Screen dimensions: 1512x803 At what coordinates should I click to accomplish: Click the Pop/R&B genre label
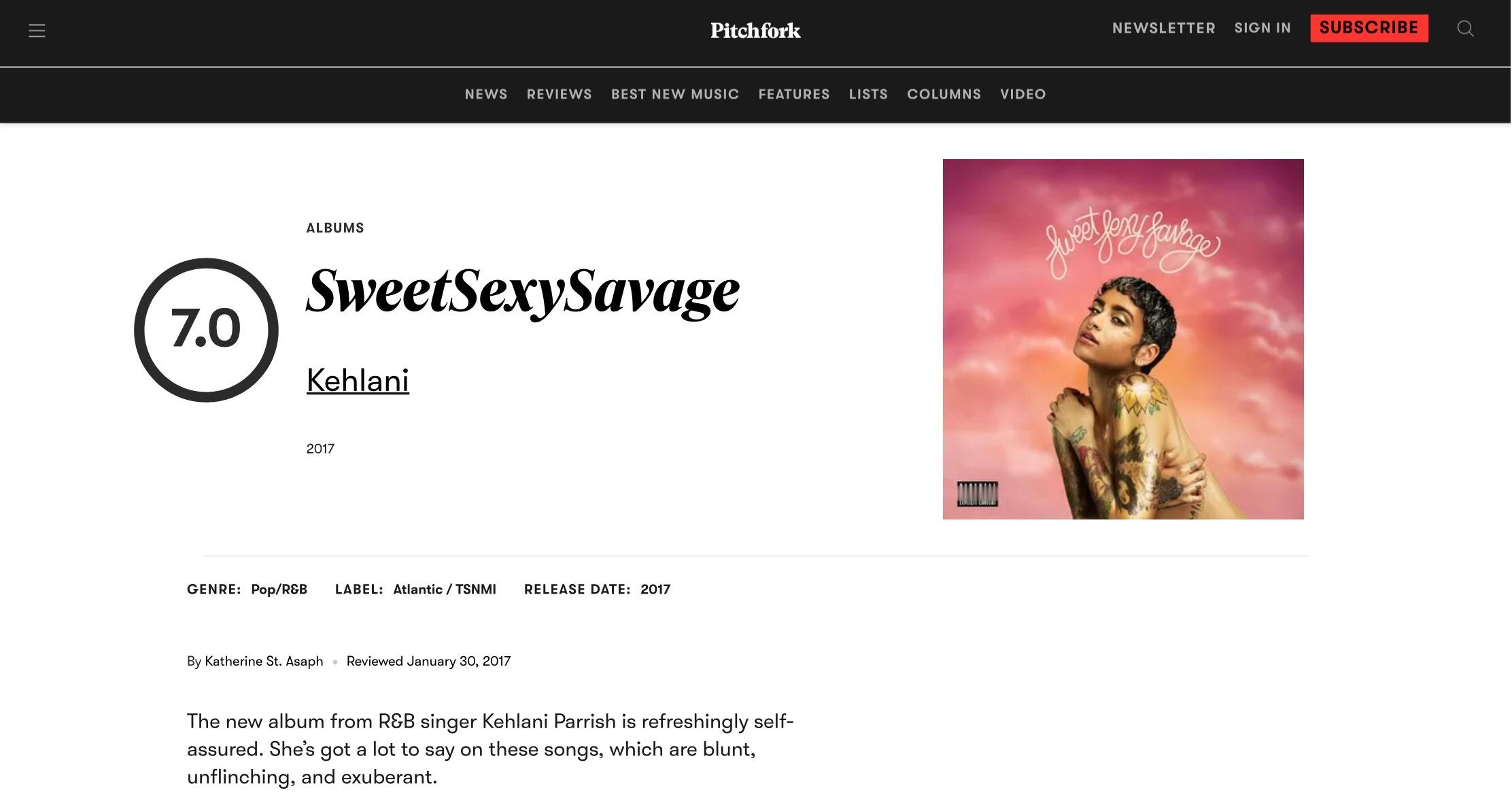[279, 590]
